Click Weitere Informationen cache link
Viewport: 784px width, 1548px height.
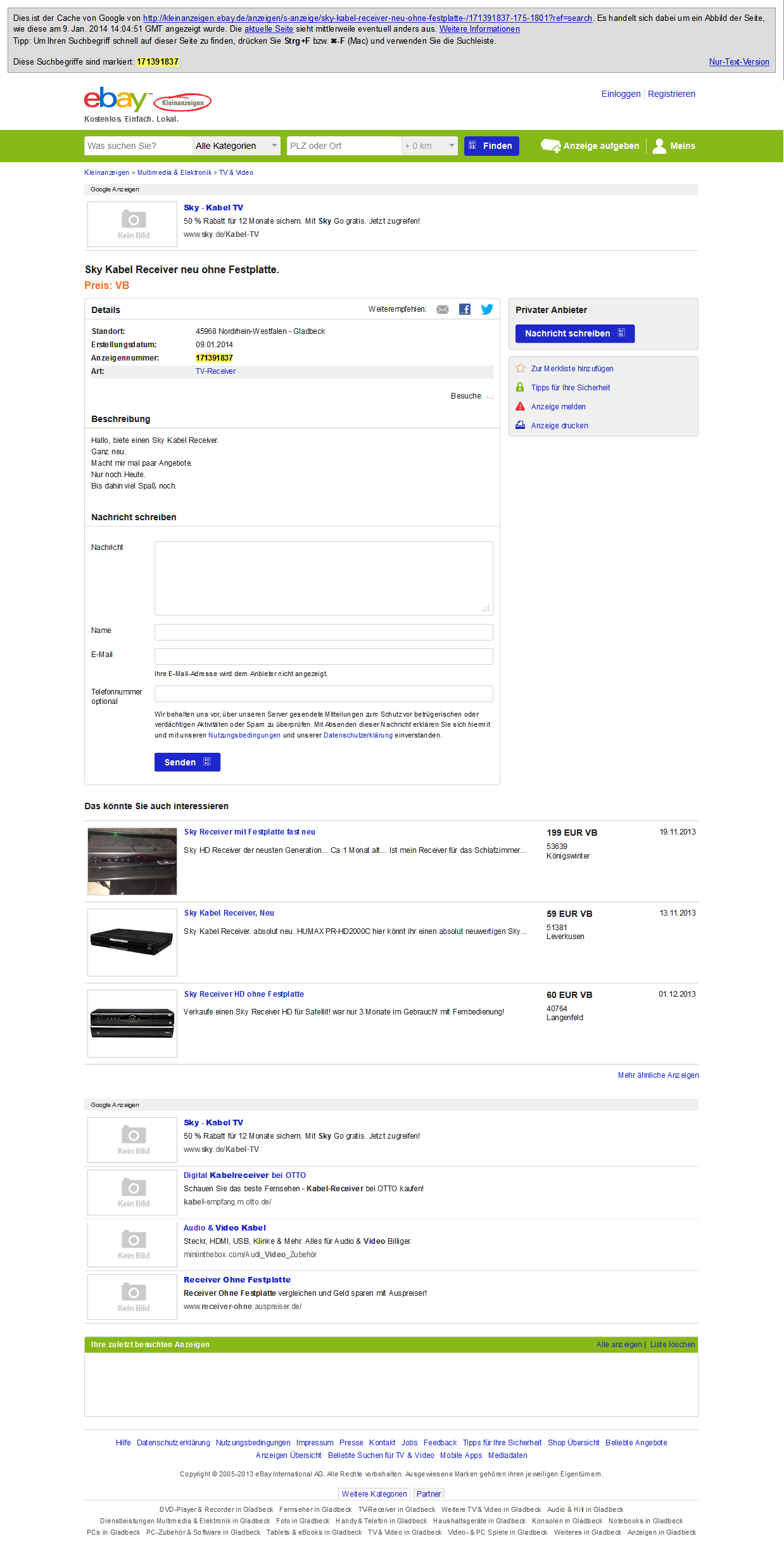click(x=479, y=29)
